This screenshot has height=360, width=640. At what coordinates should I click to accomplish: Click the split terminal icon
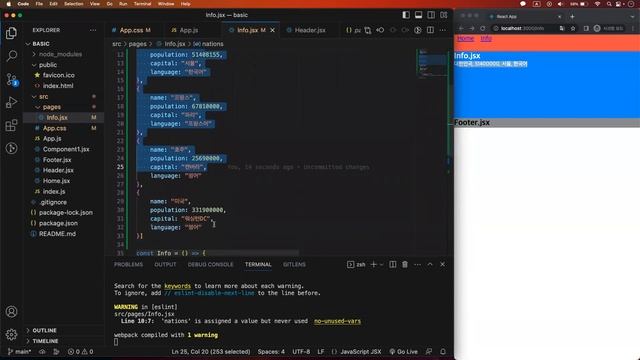point(392,264)
